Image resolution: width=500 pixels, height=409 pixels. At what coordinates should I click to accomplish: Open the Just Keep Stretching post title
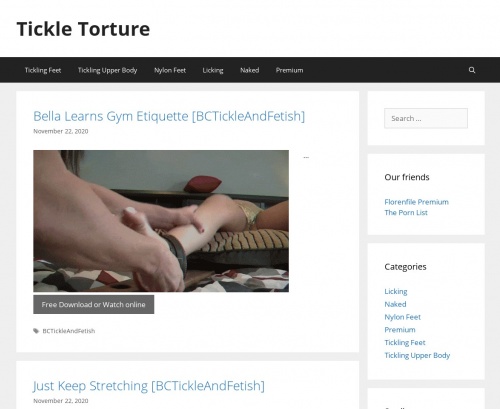click(x=149, y=386)
